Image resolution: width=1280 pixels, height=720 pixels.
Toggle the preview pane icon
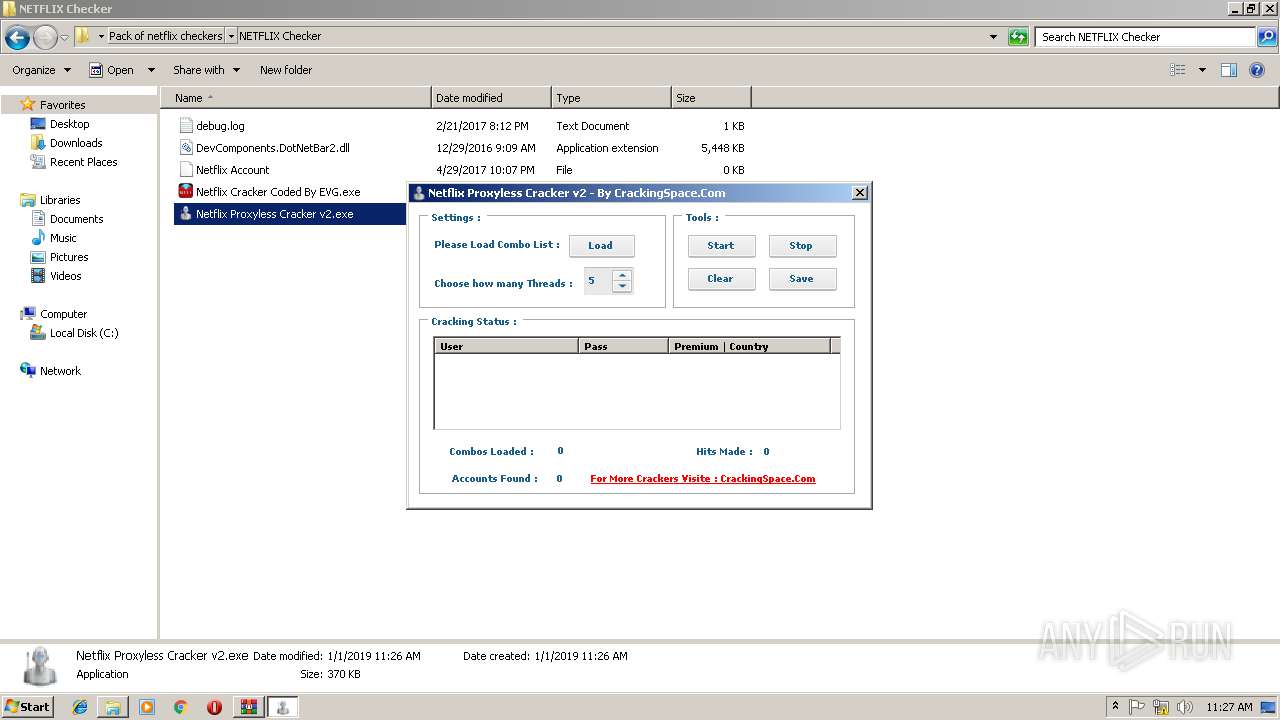1229,70
